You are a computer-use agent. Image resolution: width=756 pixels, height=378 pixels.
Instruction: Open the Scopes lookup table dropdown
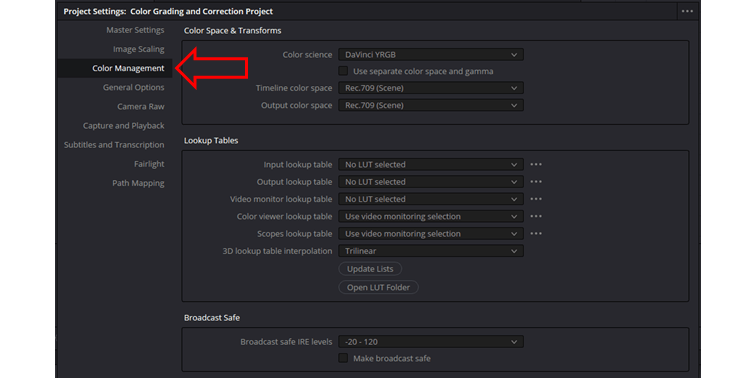coord(431,234)
